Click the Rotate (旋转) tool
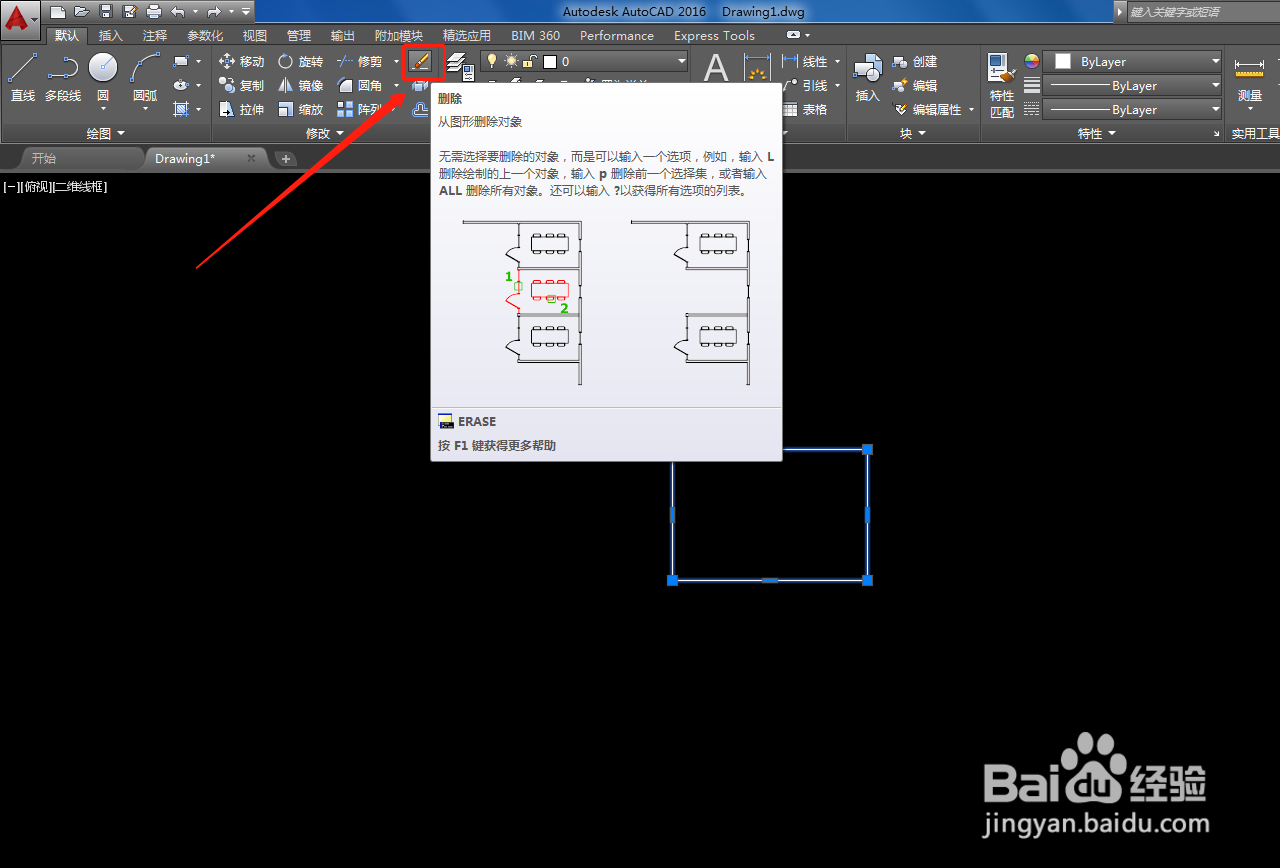This screenshot has width=1280, height=868. click(x=300, y=61)
